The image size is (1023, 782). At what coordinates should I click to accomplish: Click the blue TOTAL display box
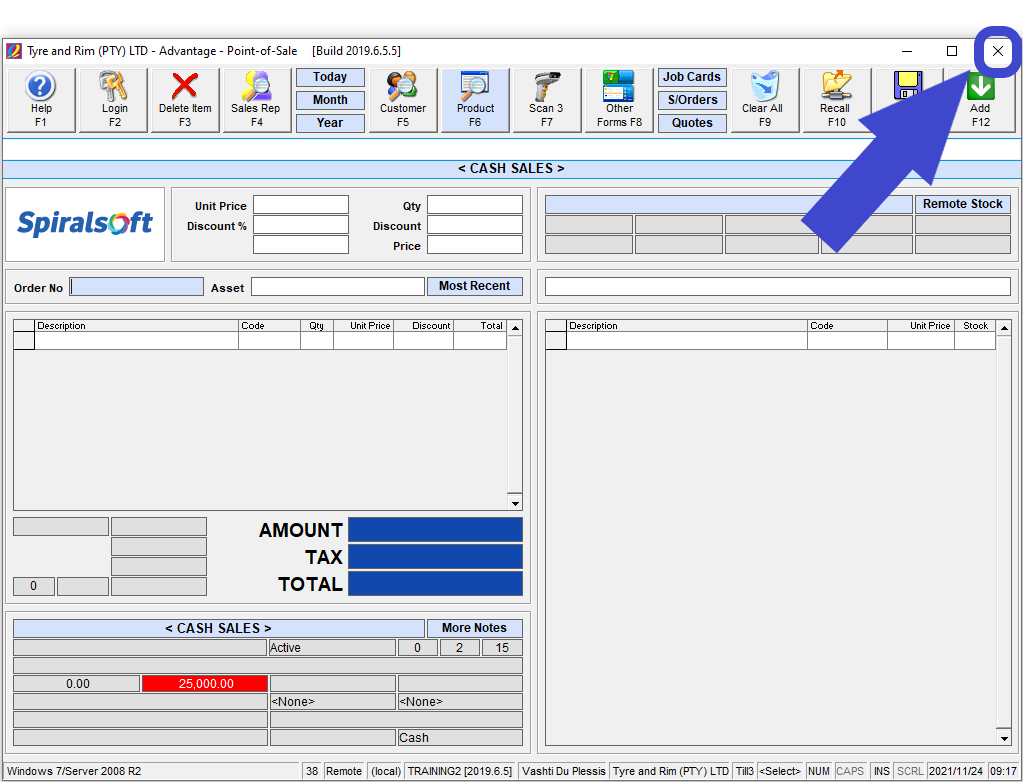point(435,584)
